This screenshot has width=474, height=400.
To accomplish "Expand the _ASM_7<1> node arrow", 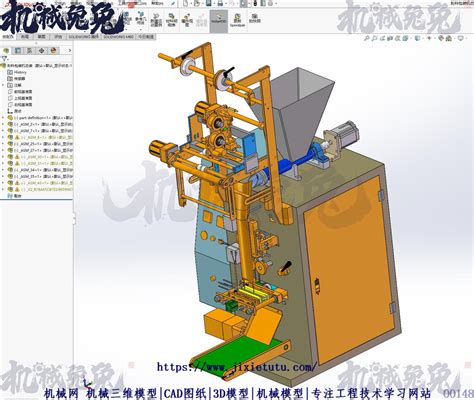I will (x=3, y=131).
